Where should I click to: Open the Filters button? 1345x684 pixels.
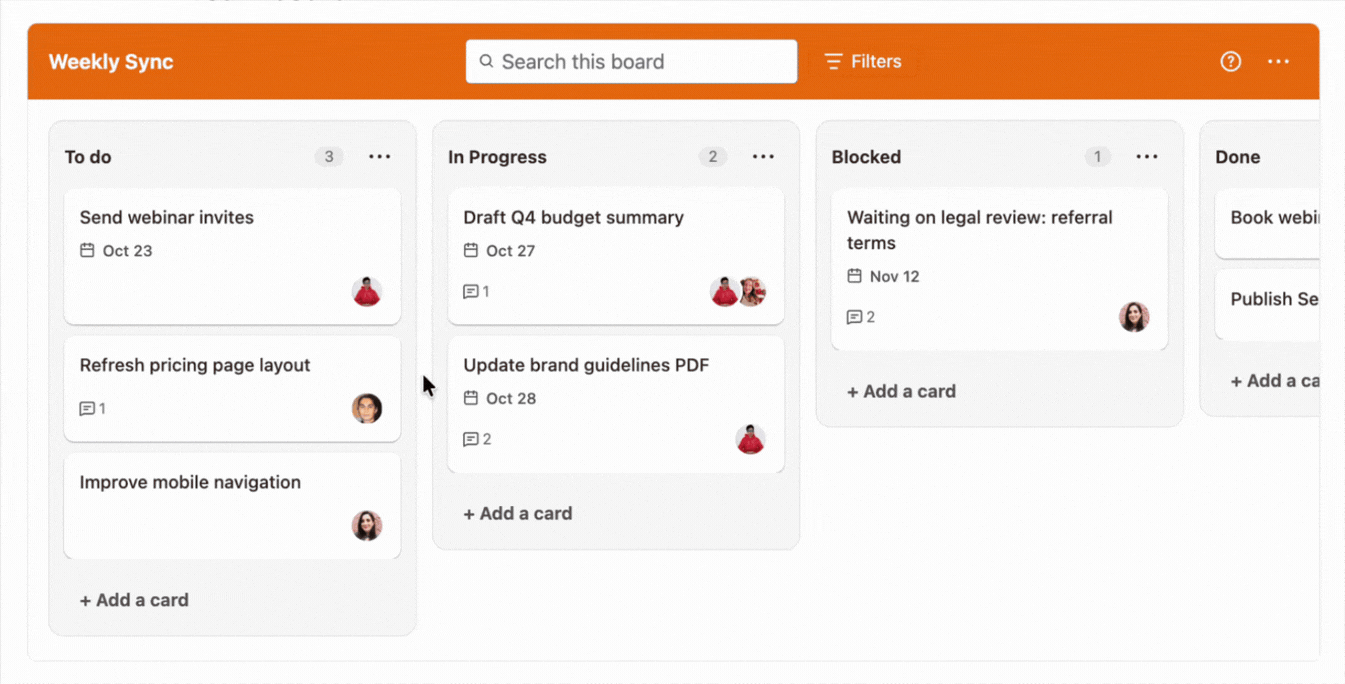click(863, 61)
